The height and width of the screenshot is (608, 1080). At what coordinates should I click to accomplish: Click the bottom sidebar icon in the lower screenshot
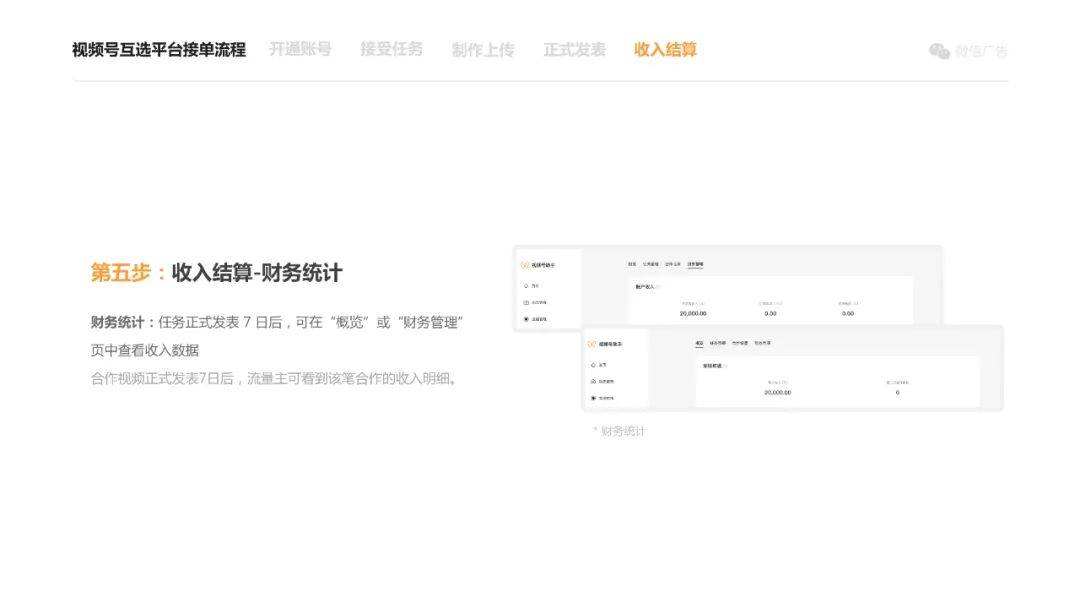pos(593,398)
